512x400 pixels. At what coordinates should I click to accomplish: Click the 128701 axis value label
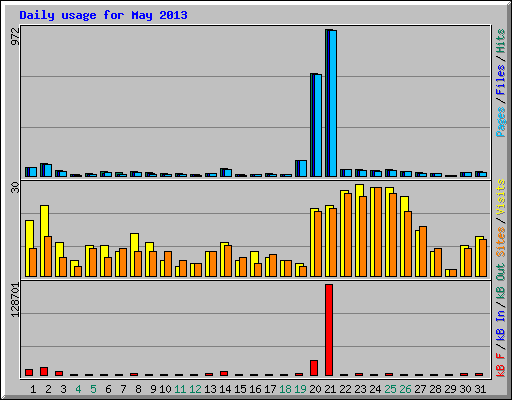click(x=15, y=300)
